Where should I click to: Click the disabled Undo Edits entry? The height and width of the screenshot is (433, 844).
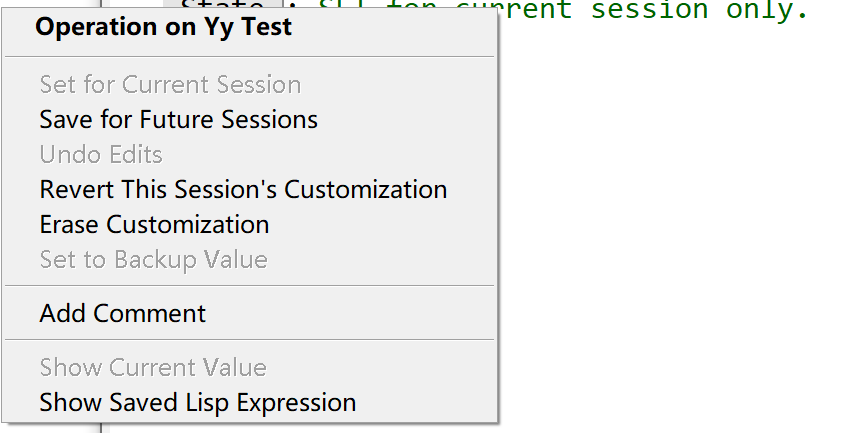tap(101, 154)
